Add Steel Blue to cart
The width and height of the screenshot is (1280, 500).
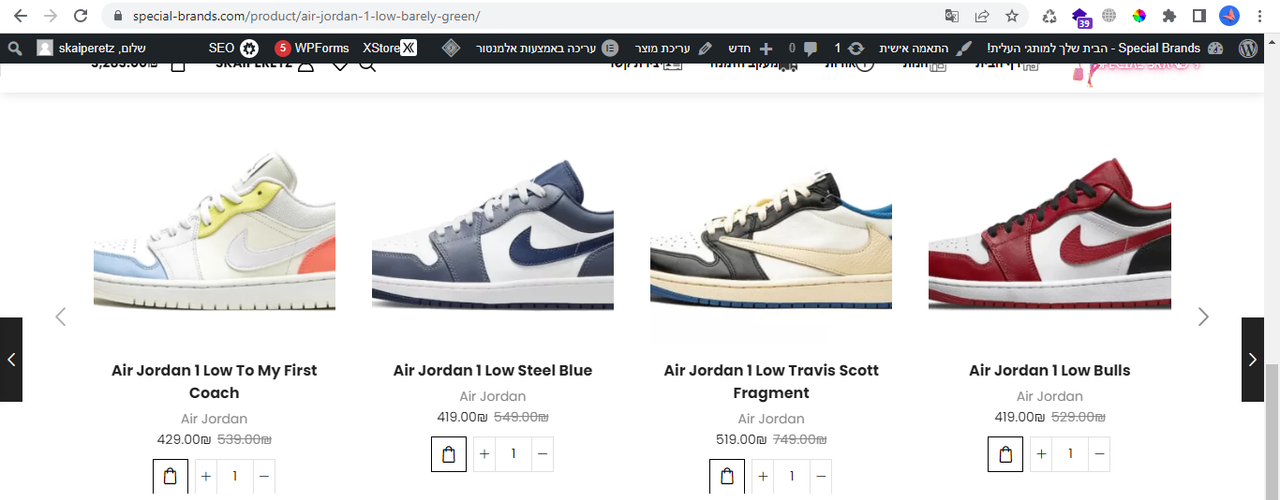[448, 454]
